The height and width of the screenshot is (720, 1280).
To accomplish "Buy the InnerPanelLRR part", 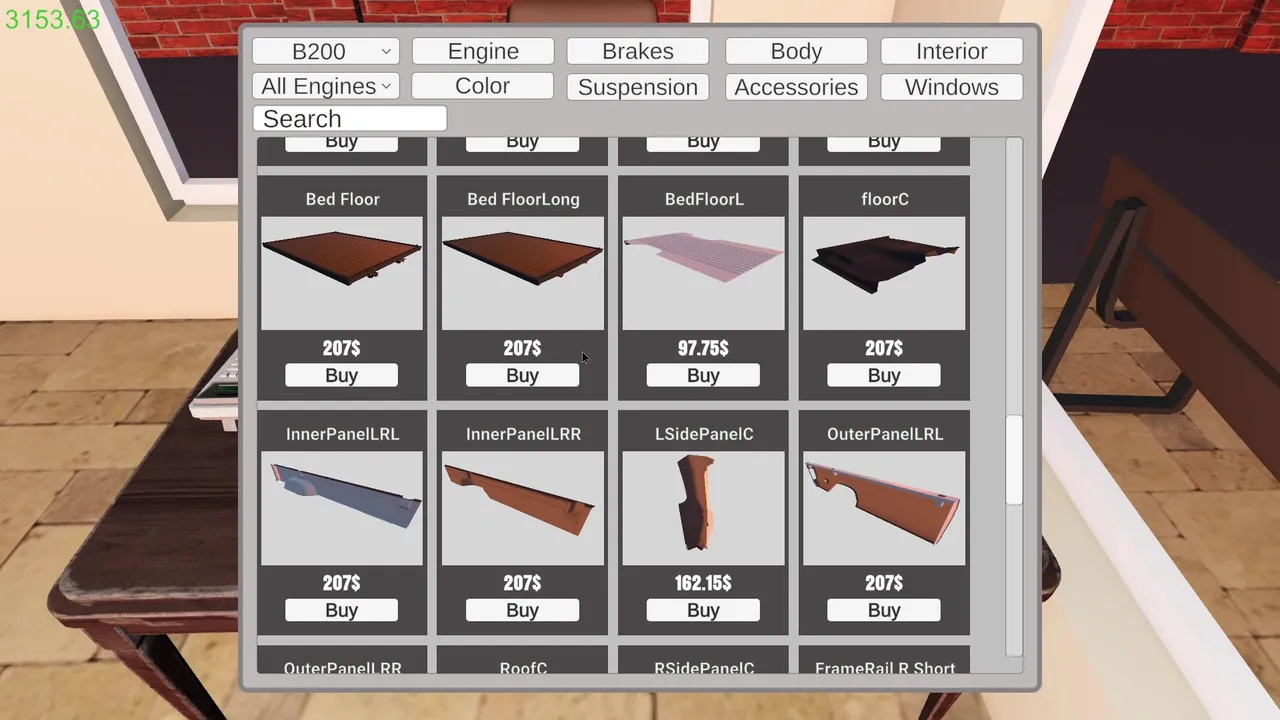I will click(x=522, y=610).
